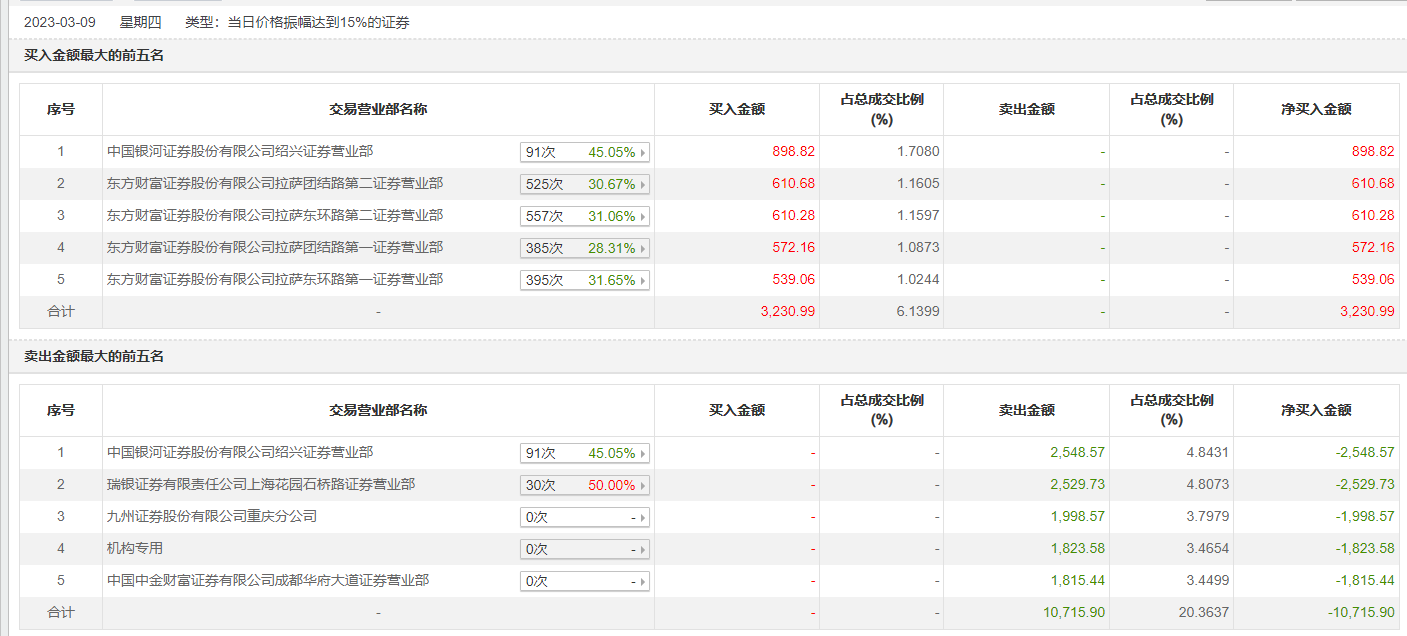Open the 中国中金财富证券成都华府大道证券营业部 link
The image size is (1407, 636).
click(x=268, y=580)
